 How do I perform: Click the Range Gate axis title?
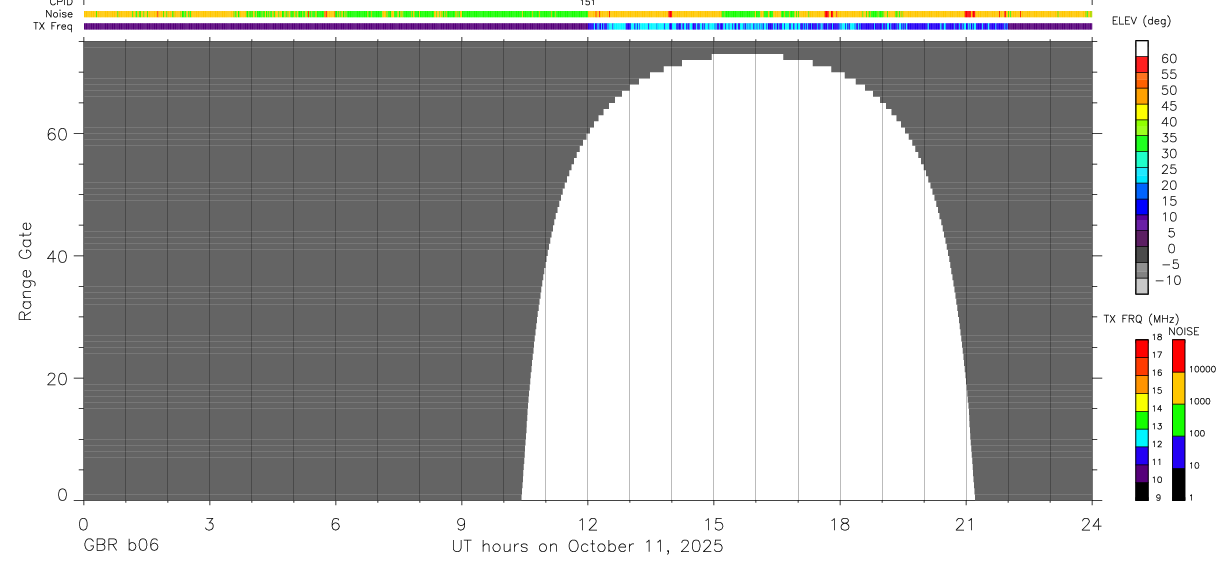tap(27, 271)
